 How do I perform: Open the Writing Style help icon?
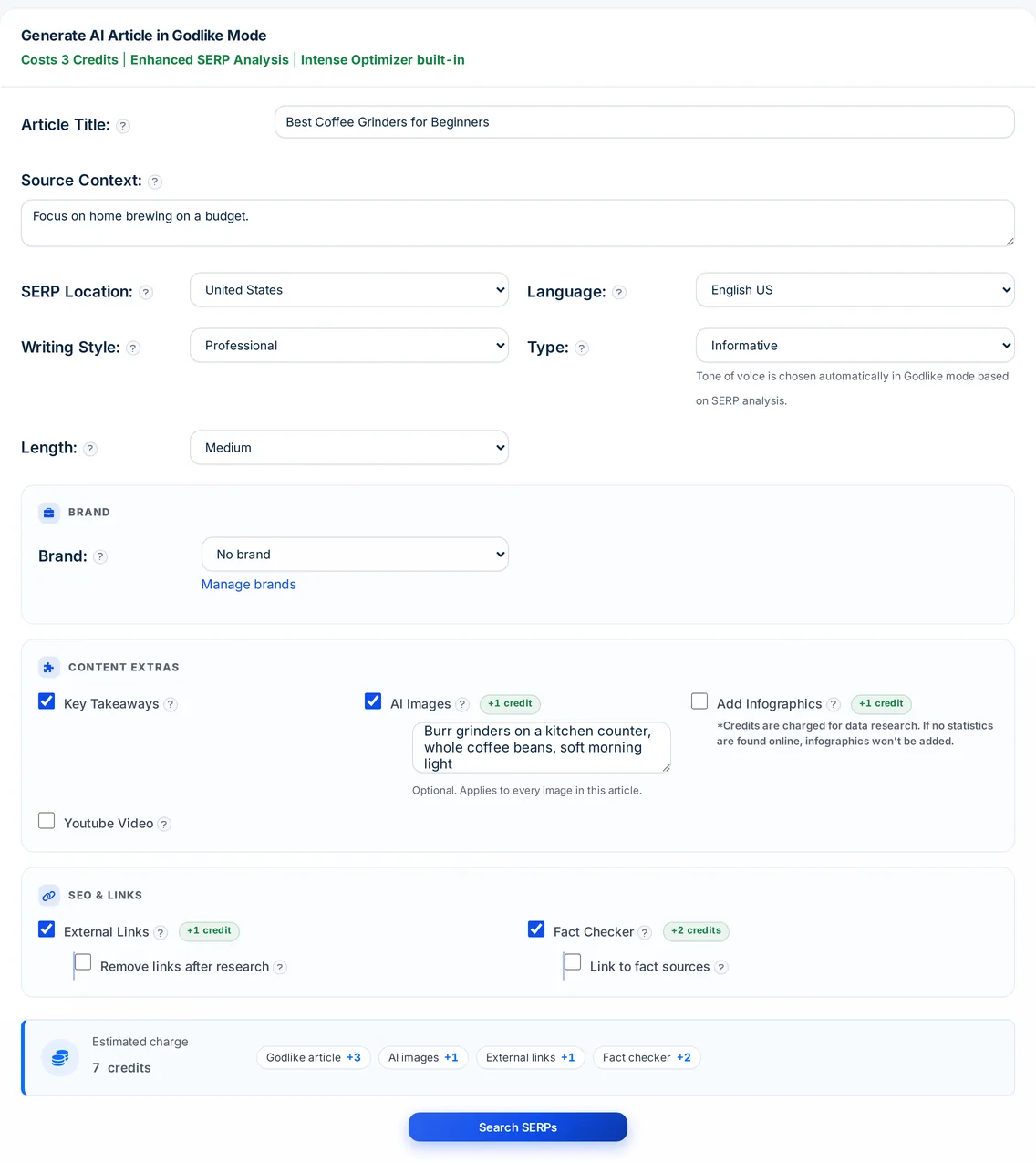[133, 348]
